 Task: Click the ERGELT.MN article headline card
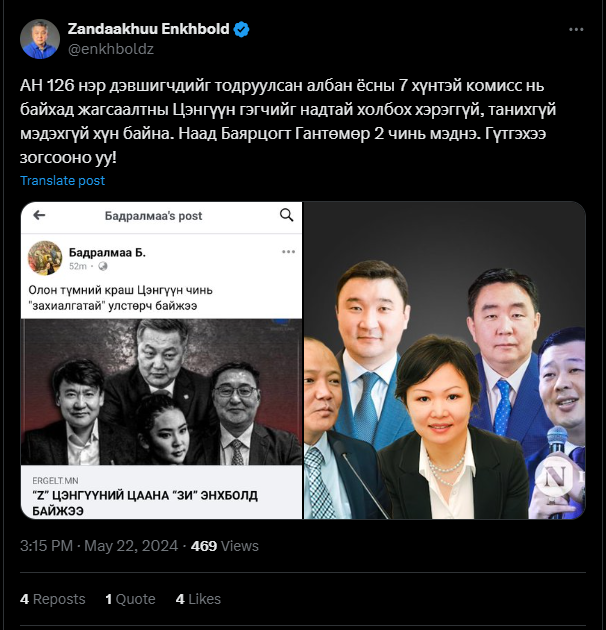point(162,492)
